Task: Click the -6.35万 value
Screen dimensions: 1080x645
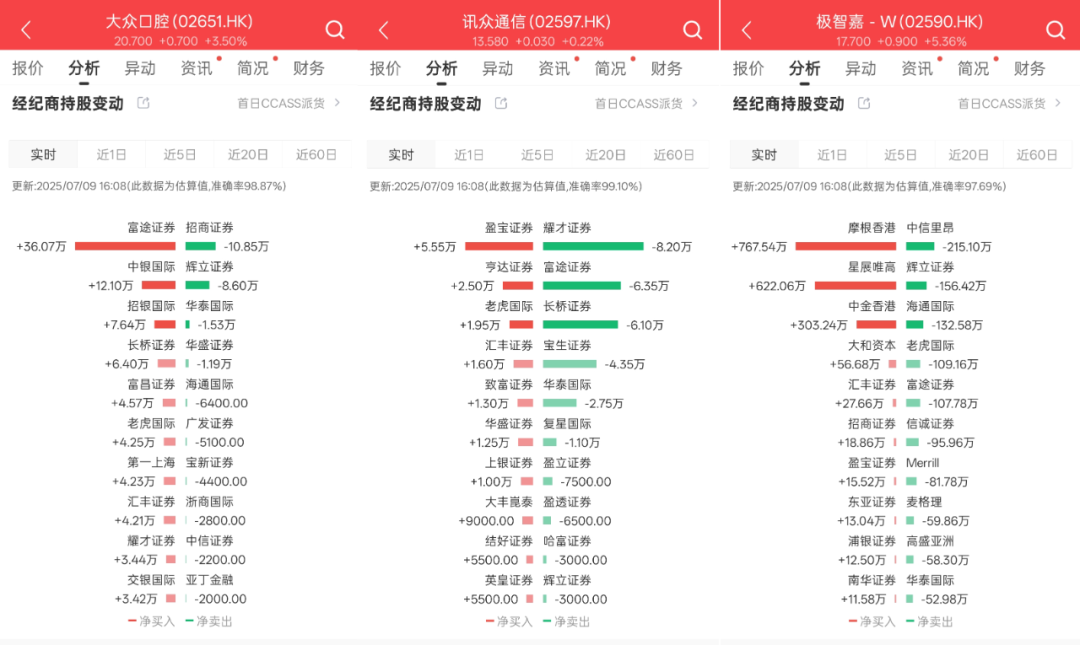Action: click(x=649, y=285)
